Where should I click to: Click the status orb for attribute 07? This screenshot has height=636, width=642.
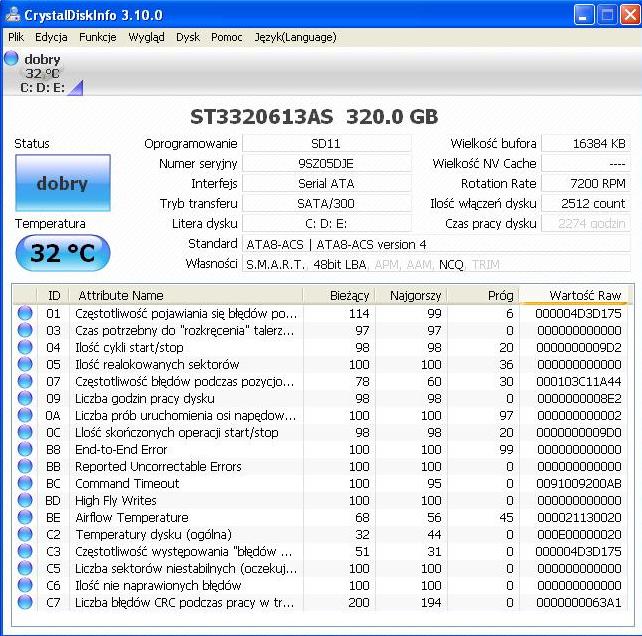click(x=25, y=381)
